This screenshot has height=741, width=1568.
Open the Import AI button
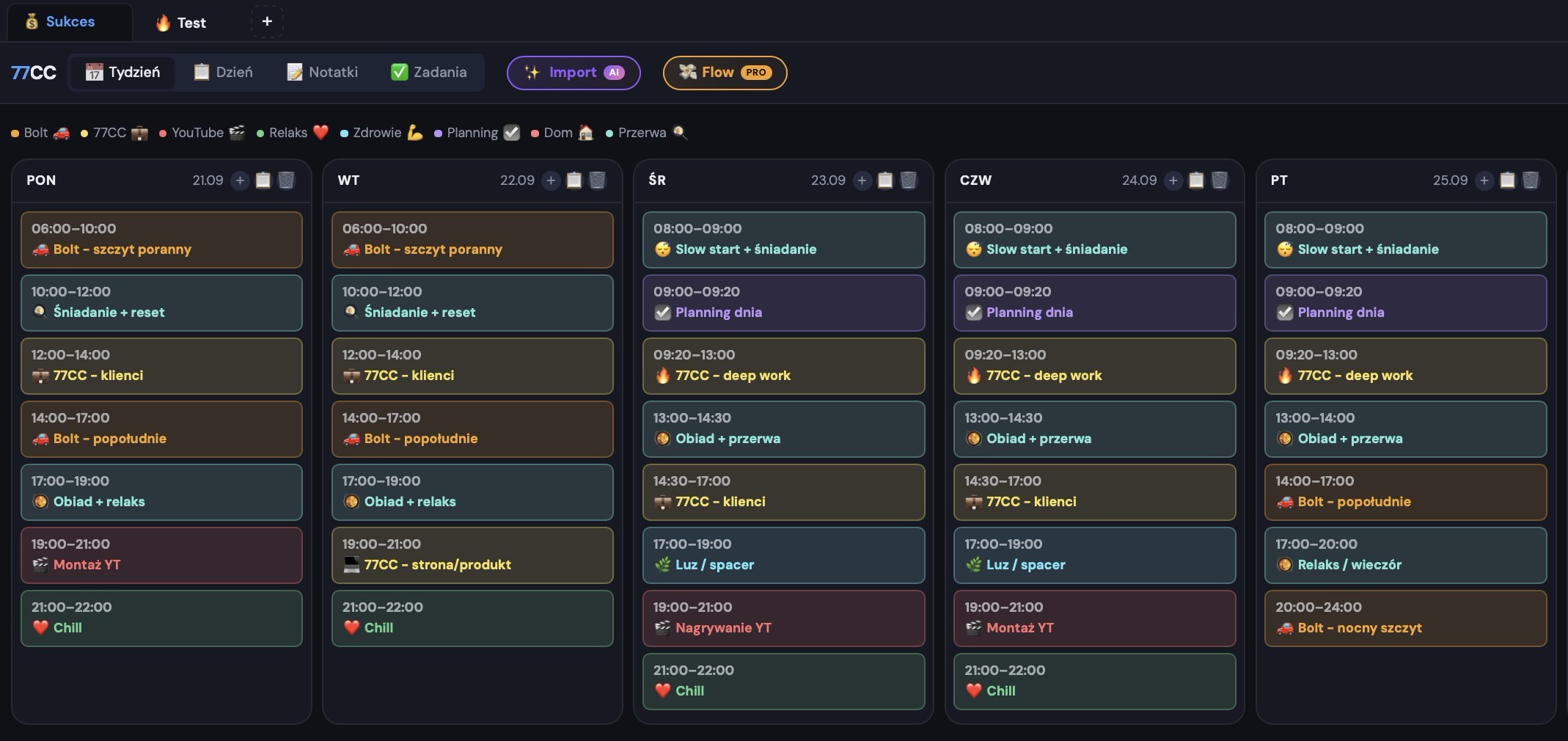pyautogui.click(x=574, y=73)
